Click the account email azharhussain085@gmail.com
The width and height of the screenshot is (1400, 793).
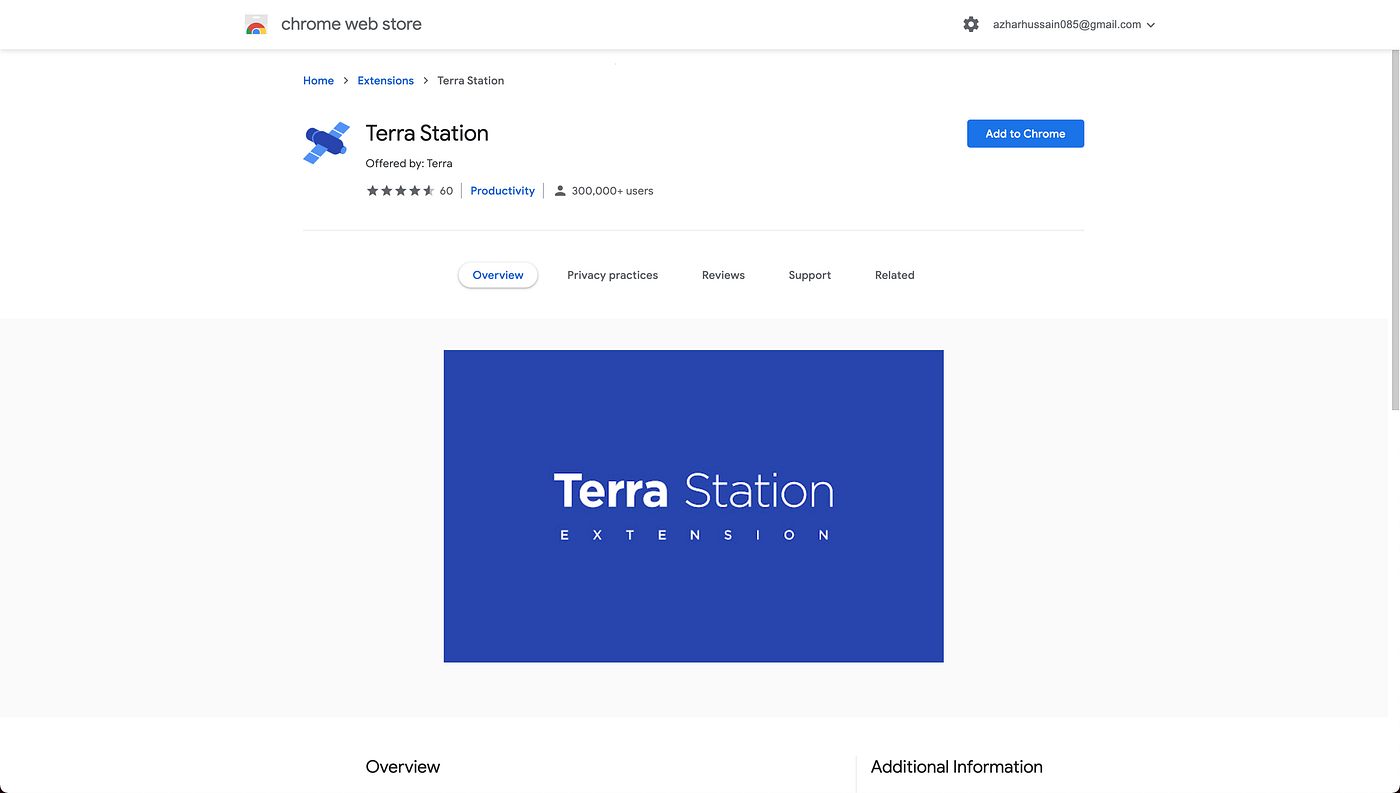click(1067, 24)
